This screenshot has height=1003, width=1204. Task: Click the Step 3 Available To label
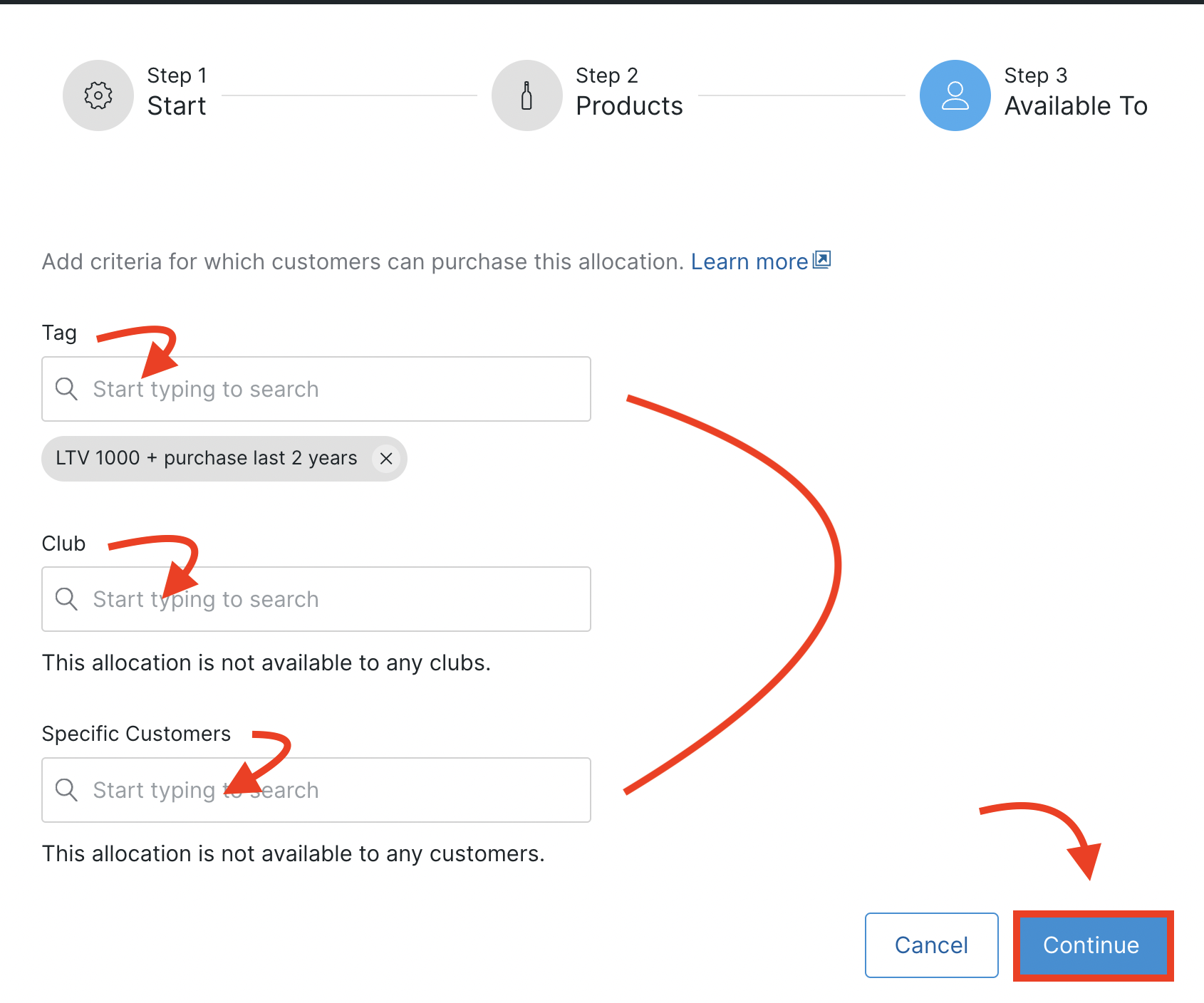[x=1076, y=105]
